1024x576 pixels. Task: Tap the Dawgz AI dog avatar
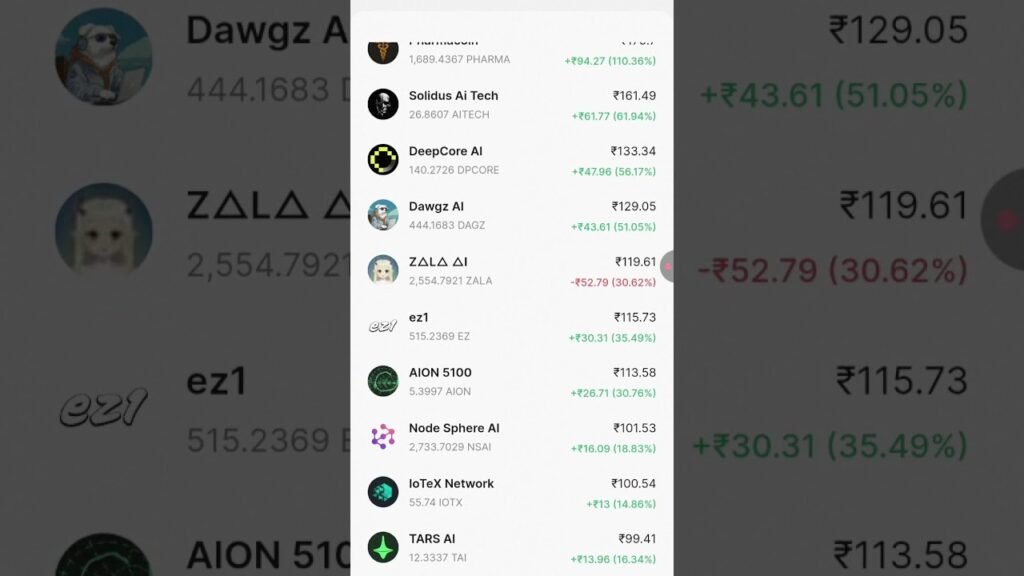pos(383,216)
